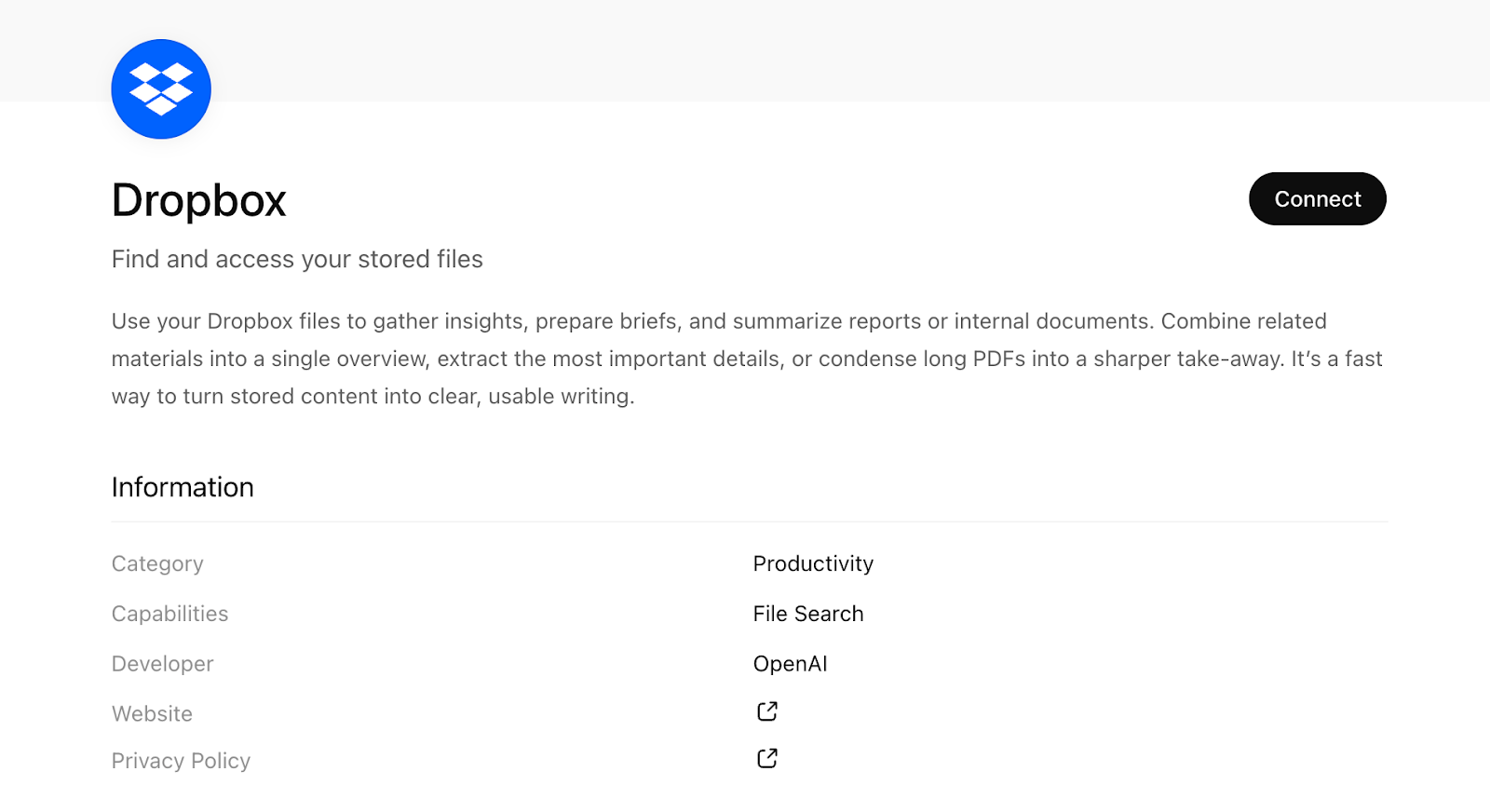The height and width of the screenshot is (812, 1490).
Task: Click the Category row label
Action: click(x=156, y=563)
